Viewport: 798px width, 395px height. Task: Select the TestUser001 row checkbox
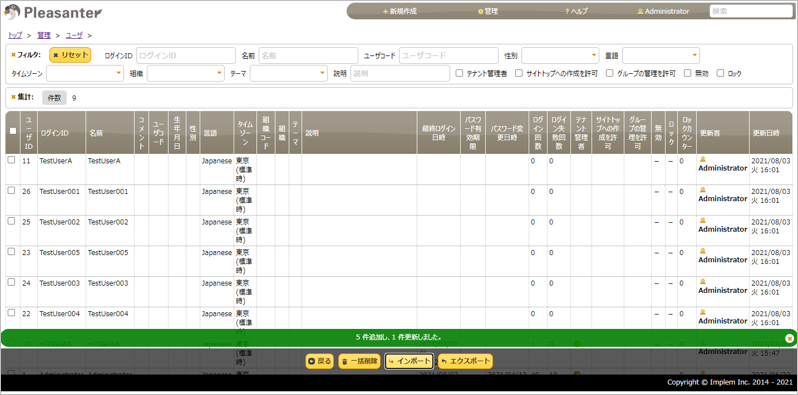click(11, 190)
